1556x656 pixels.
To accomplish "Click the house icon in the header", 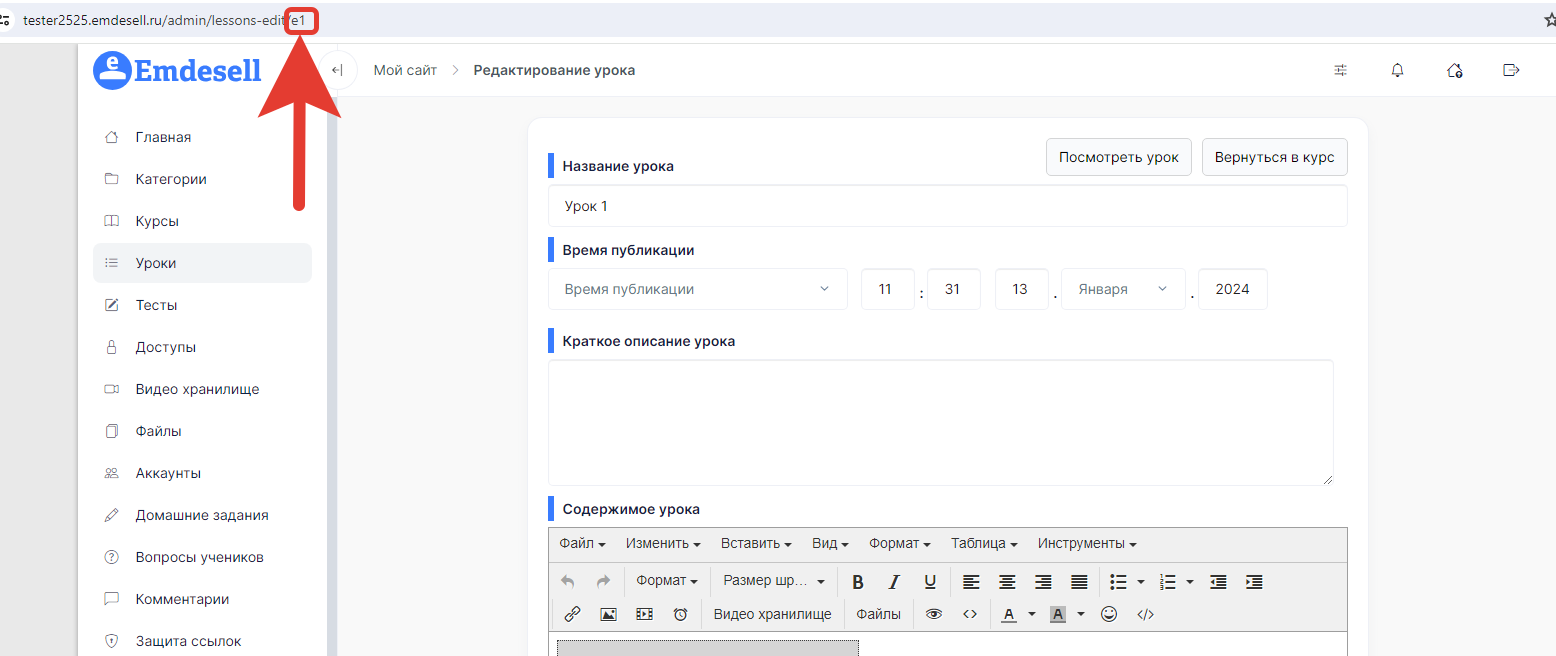I will (1455, 70).
